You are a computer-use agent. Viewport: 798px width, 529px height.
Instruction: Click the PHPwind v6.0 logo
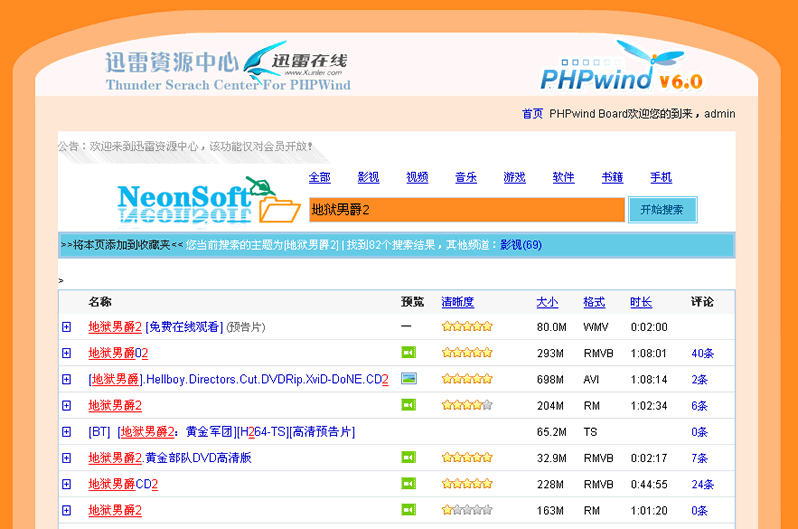[620, 70]
